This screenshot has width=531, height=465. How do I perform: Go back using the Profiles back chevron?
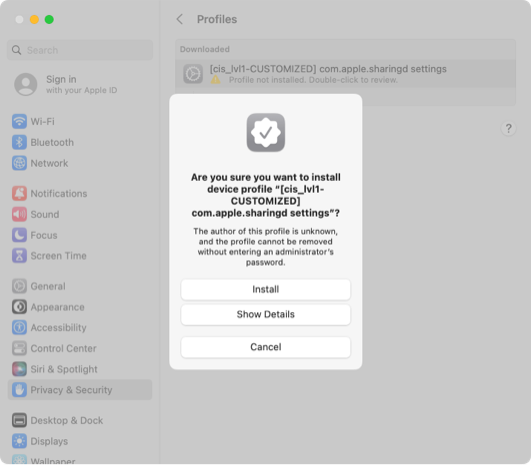point(180,19)
